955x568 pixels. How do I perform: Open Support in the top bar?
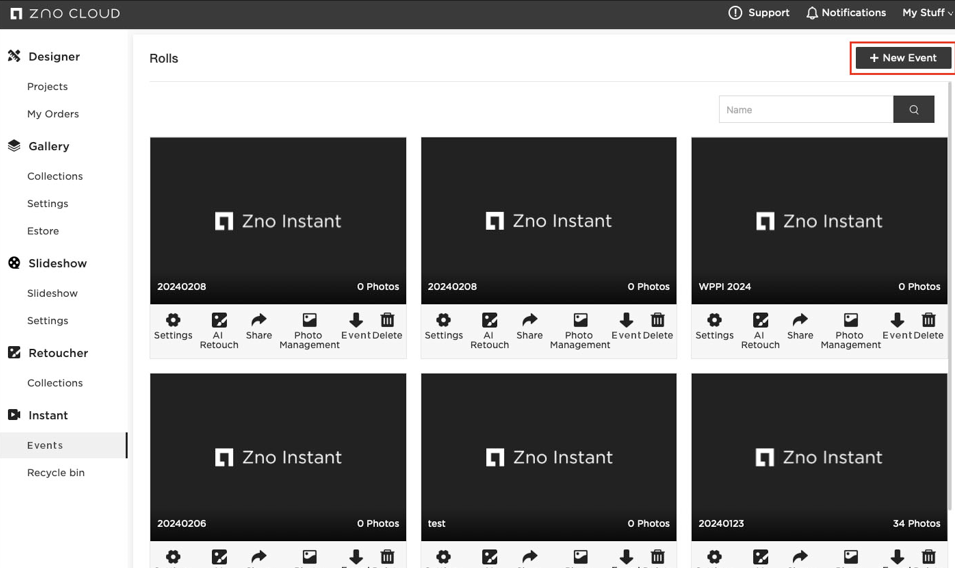pyautogui.click(x=759, y=13)
